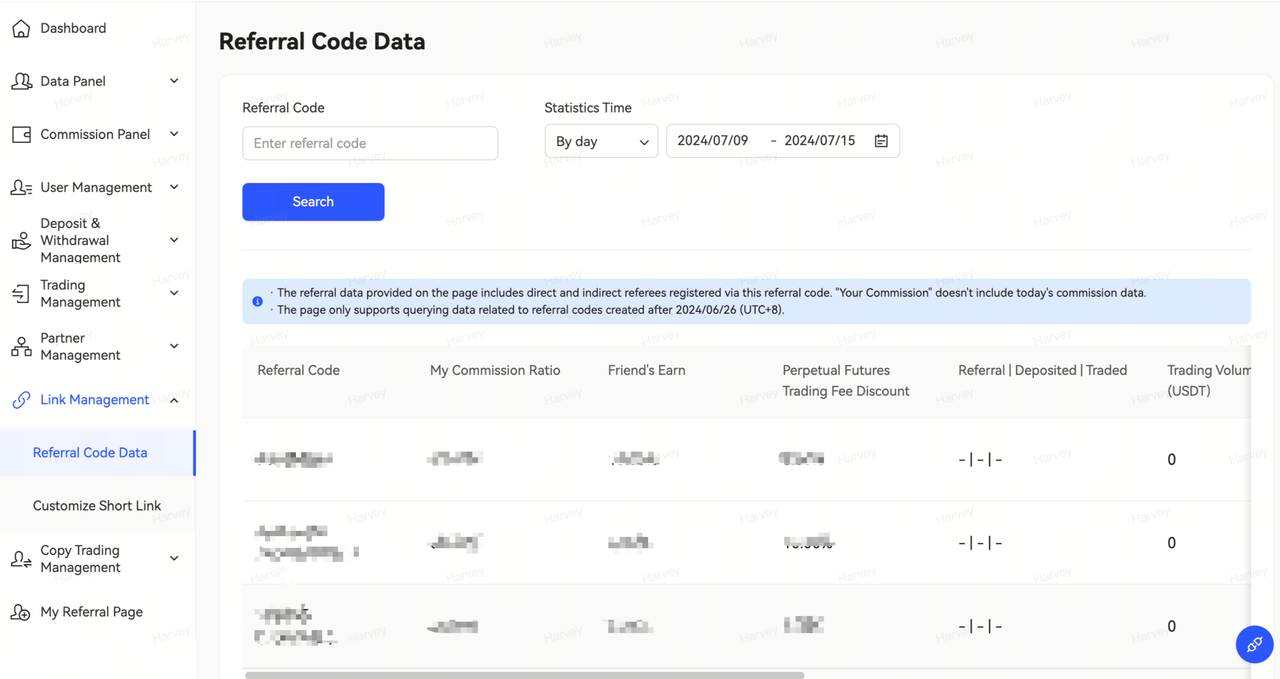
Task: Click the Enter referral code field
Action: click(370, 143)
